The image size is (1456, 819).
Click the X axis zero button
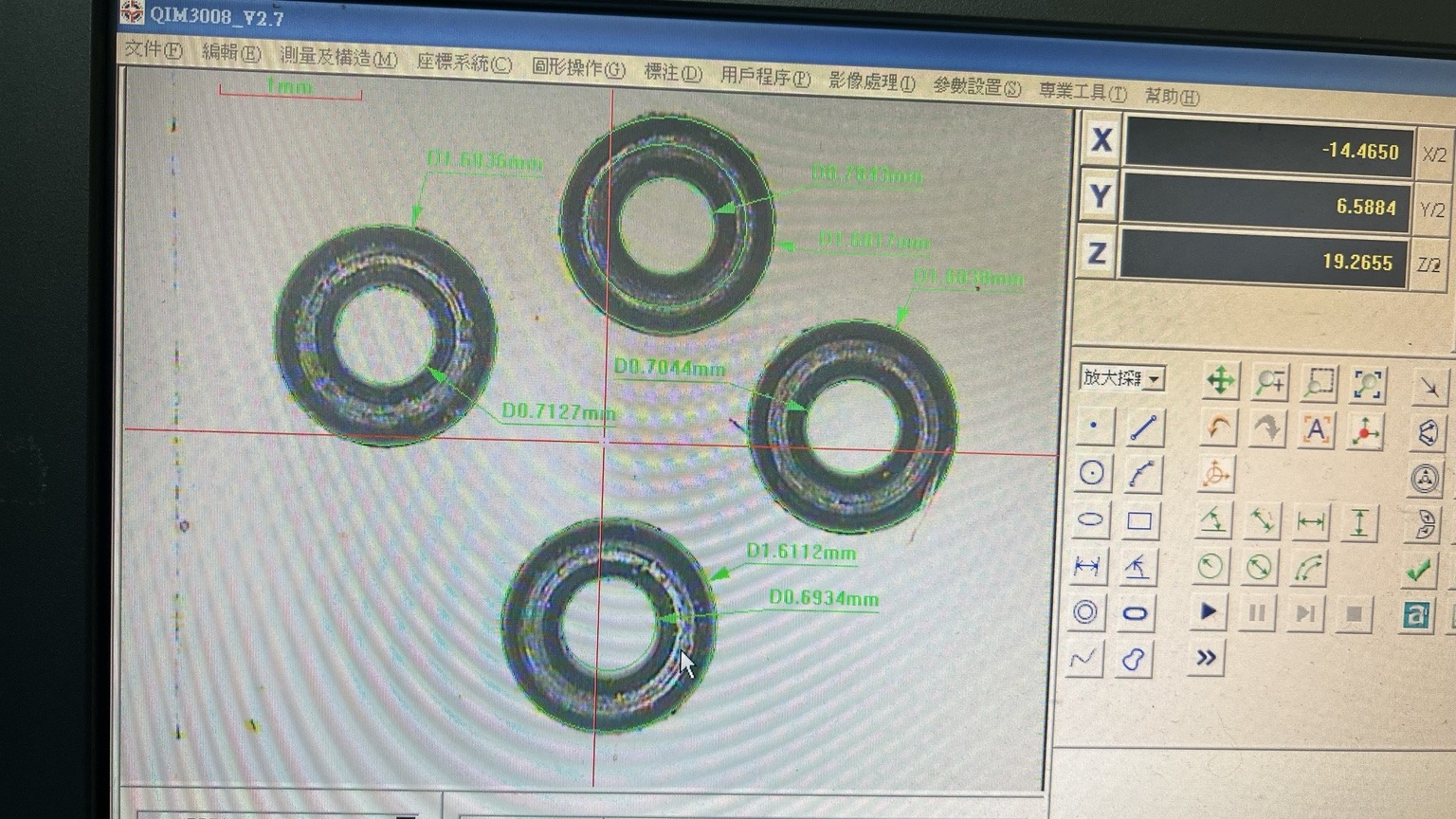click(1100, 140)
